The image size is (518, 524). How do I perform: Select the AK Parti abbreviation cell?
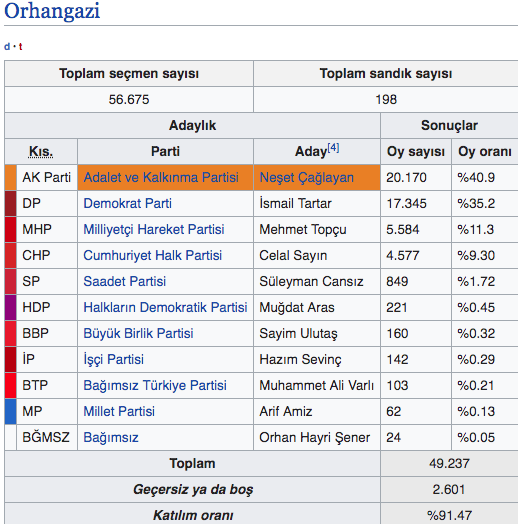tap(47, 177)
